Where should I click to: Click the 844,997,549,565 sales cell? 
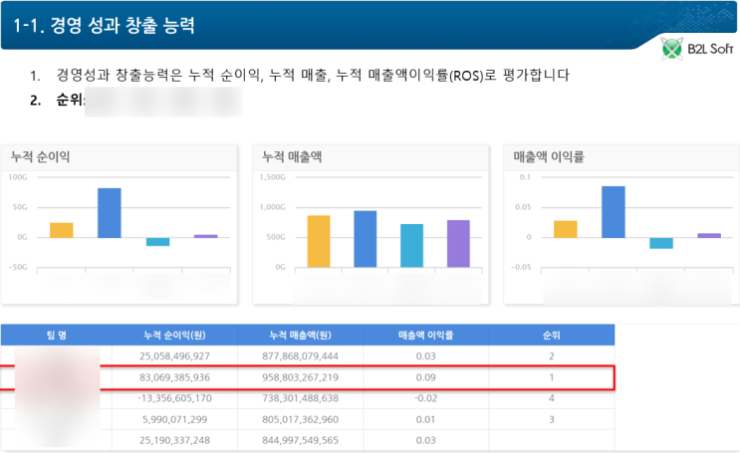[x=302, y=440]
